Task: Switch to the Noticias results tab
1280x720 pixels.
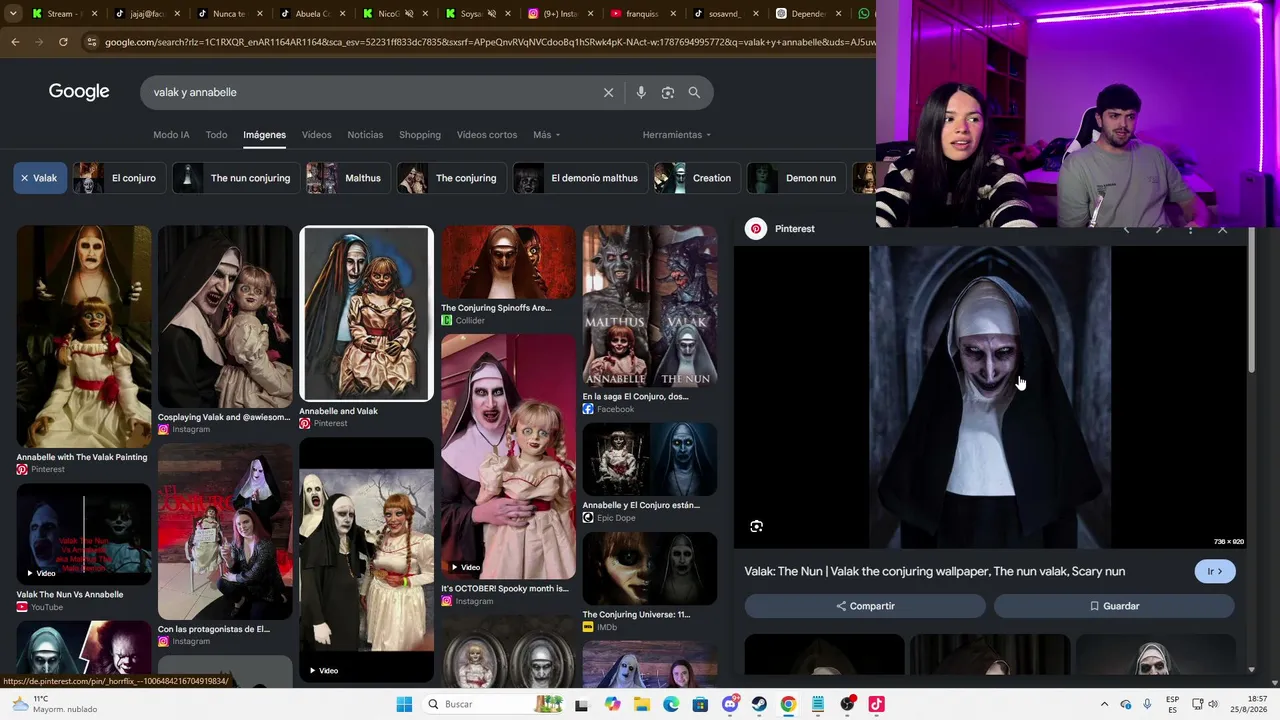Action: (365, 135)
